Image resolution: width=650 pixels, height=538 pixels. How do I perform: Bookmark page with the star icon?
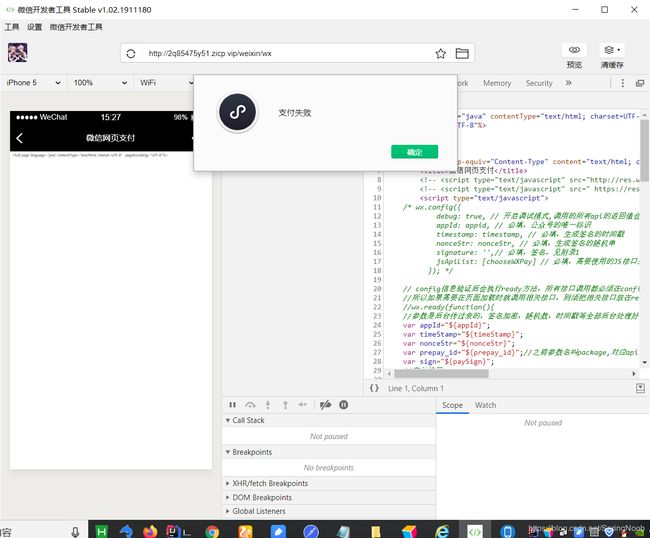pyautogui.click(x=440, y=53)
